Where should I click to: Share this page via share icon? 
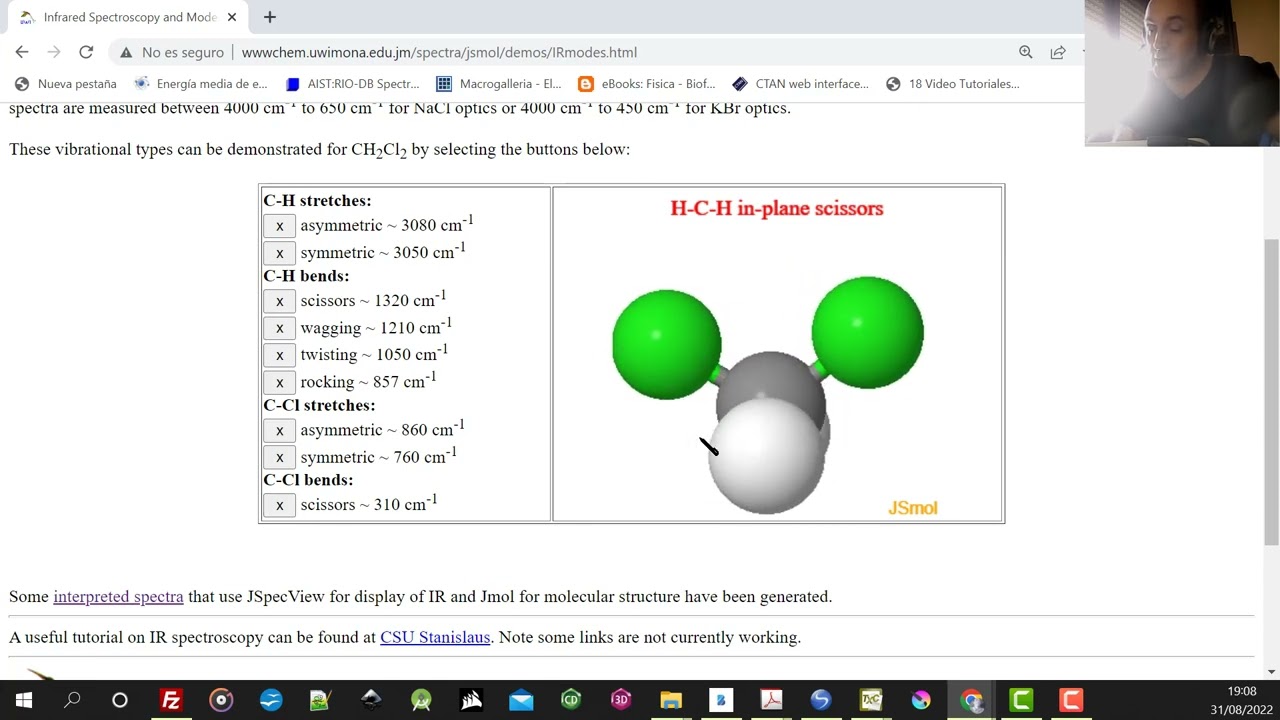pyautogui.click(x=1057, y=52)
